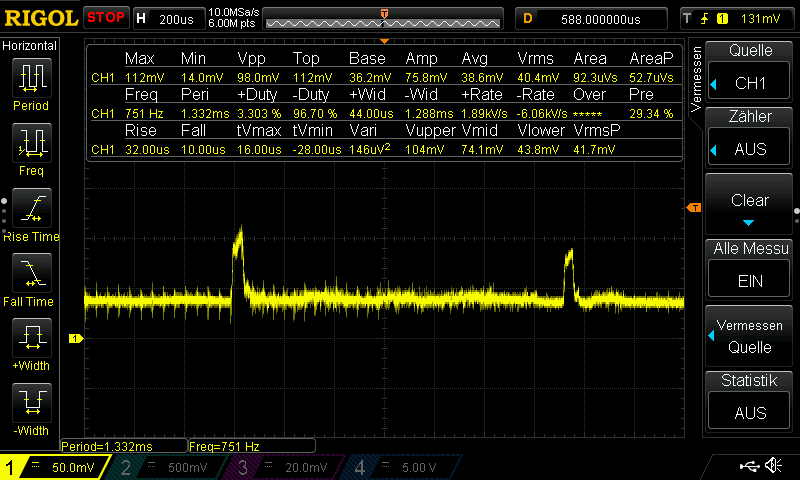800x480 pixels.
Task: Open Vermessen Quelle source menu
Action: pos(750,337)
